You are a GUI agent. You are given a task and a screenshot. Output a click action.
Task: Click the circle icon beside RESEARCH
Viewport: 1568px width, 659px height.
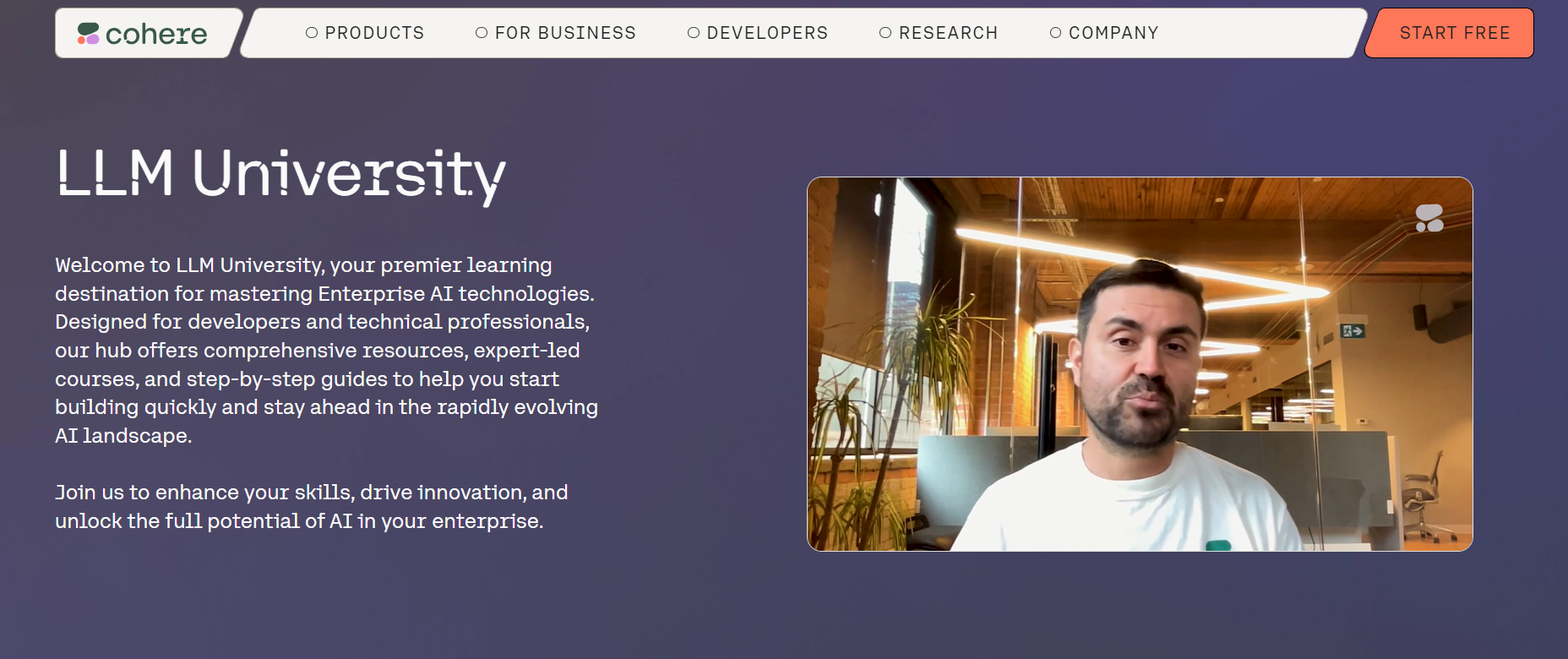click(885, 33)
